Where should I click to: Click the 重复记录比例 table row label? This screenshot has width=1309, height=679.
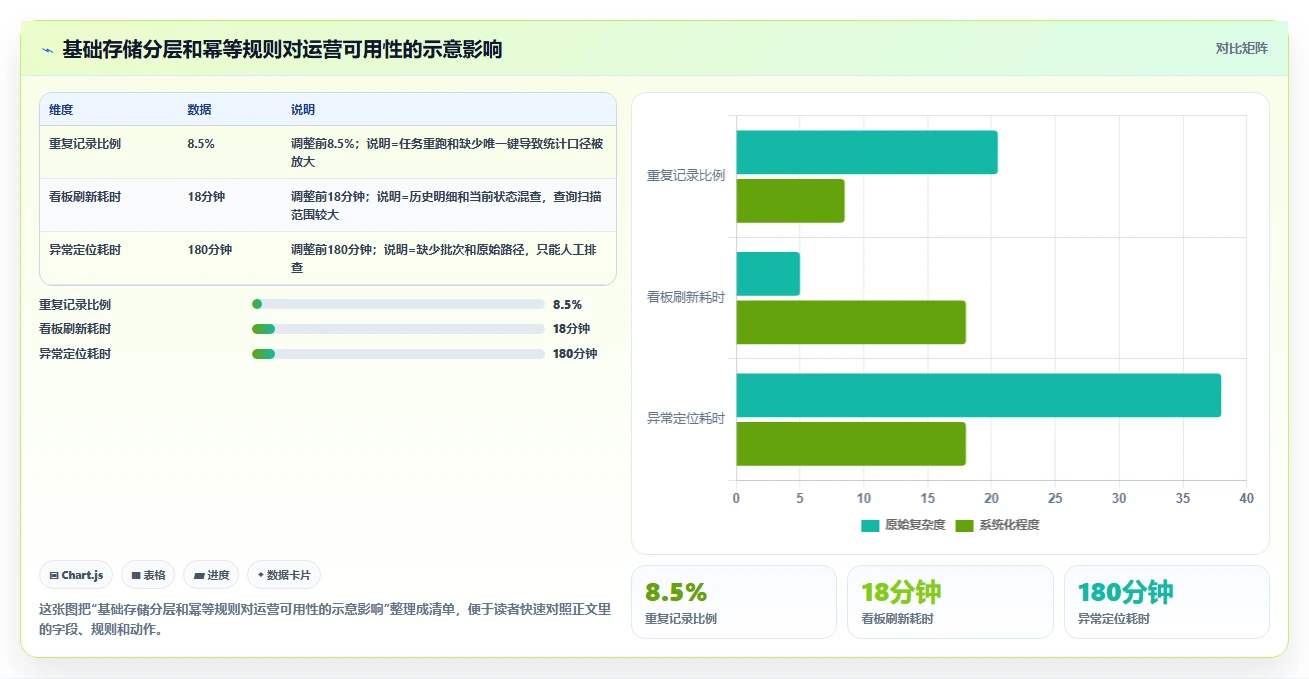[85, 143]
